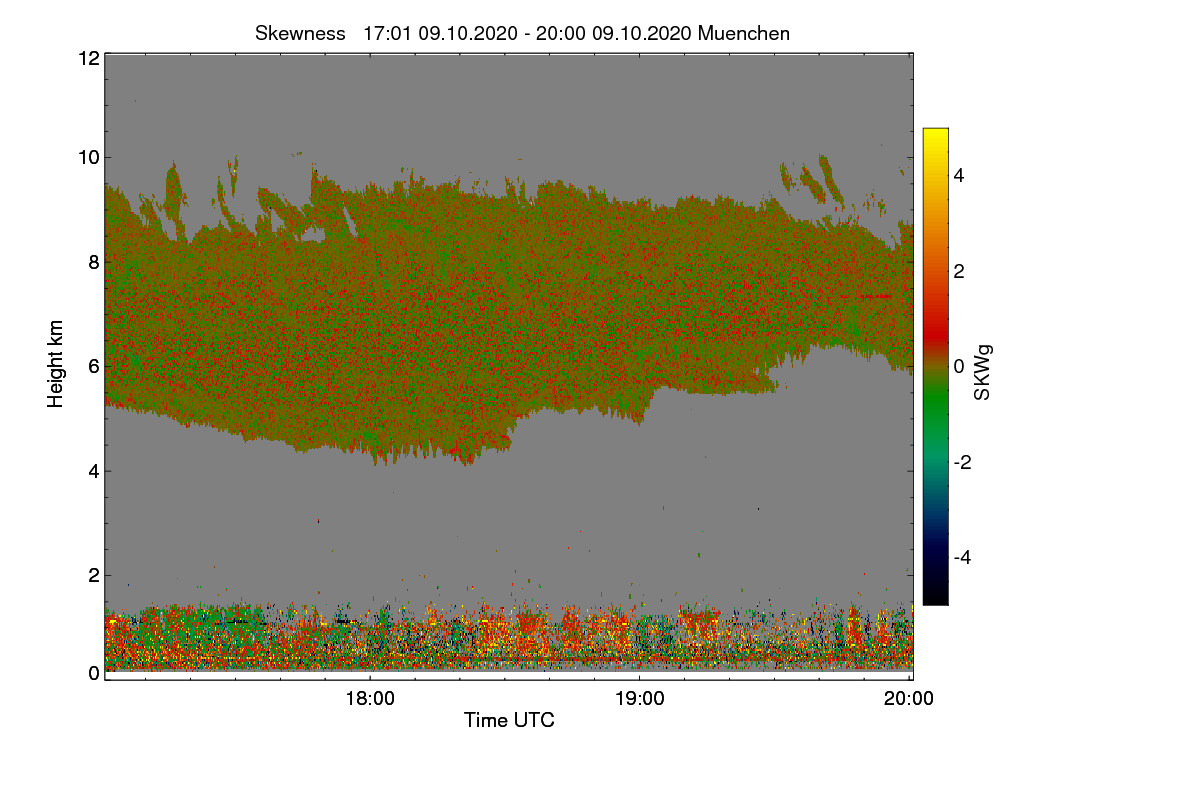Click the plot title beginning with Skewness

[522, 33]
